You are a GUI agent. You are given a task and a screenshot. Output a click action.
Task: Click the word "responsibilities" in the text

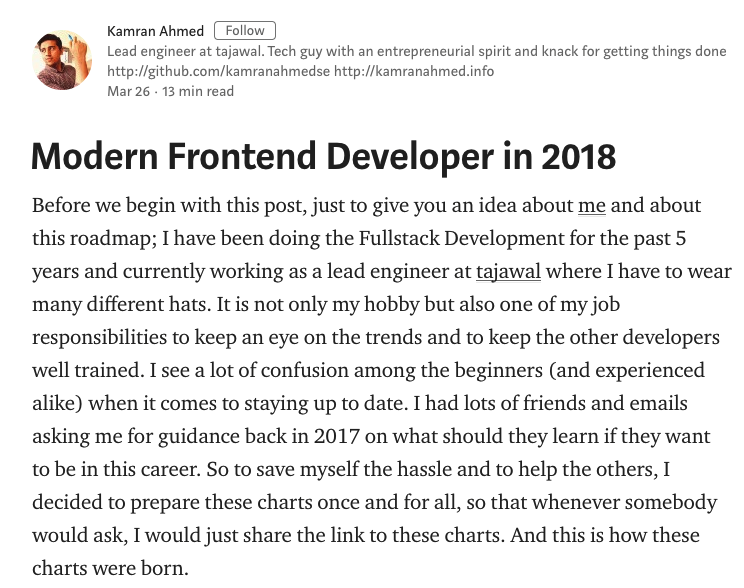[100, 337]
